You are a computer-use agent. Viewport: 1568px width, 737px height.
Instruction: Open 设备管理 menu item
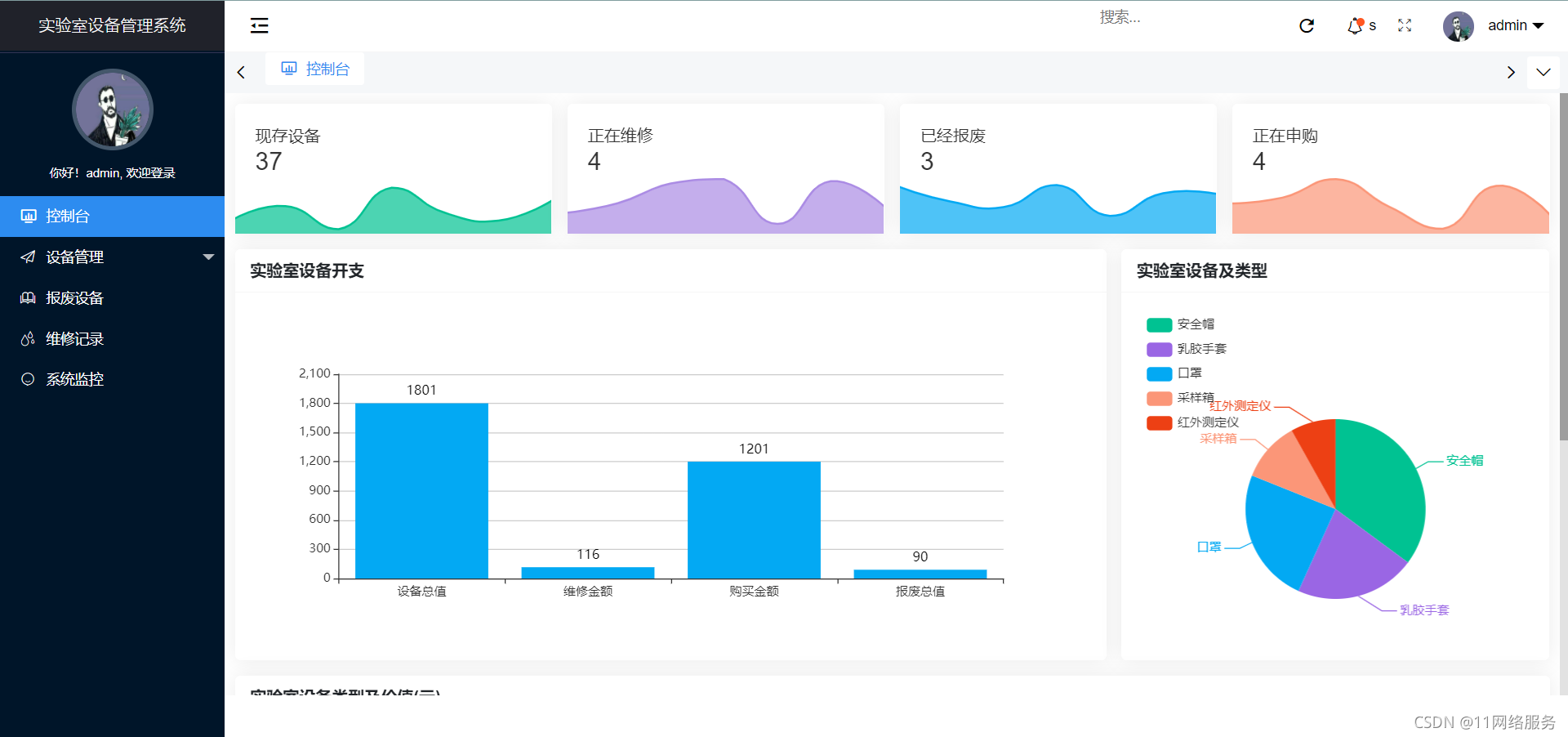click(x=112, y=257)
